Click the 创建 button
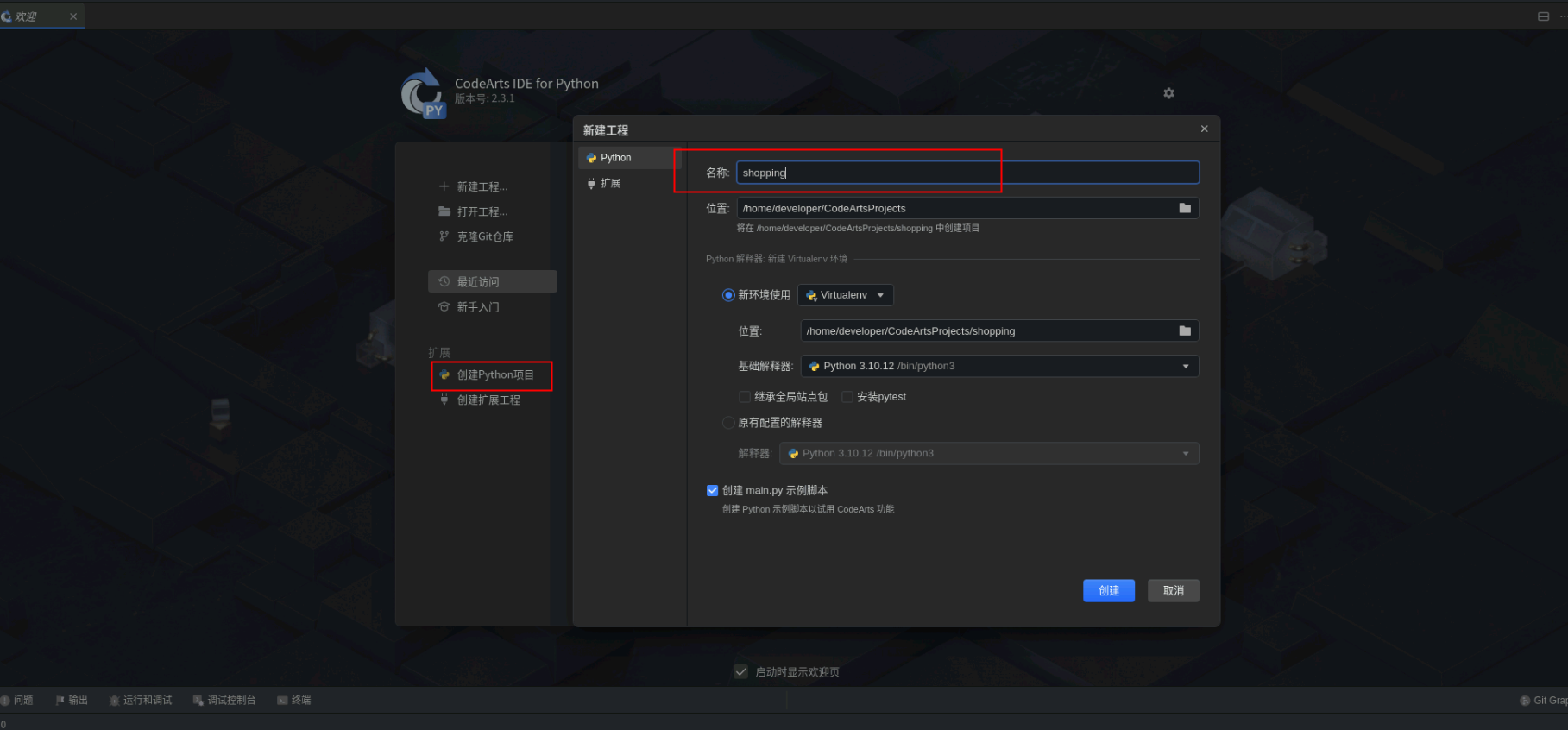1568x730 pixels. pos(1109,591)
